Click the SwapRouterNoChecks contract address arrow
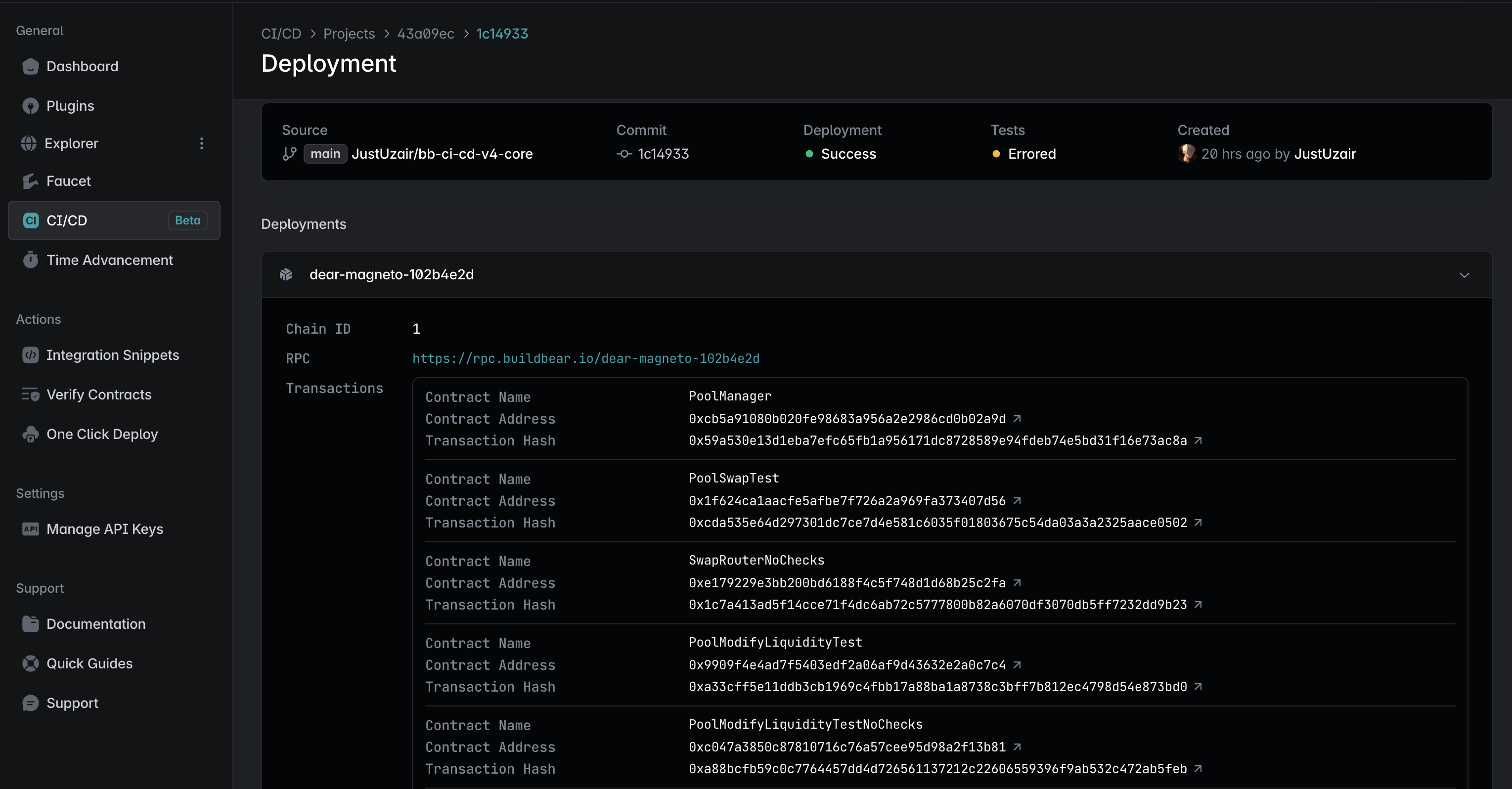The width and height of the screenshot is (1512, 789). tap(1017, 582)
